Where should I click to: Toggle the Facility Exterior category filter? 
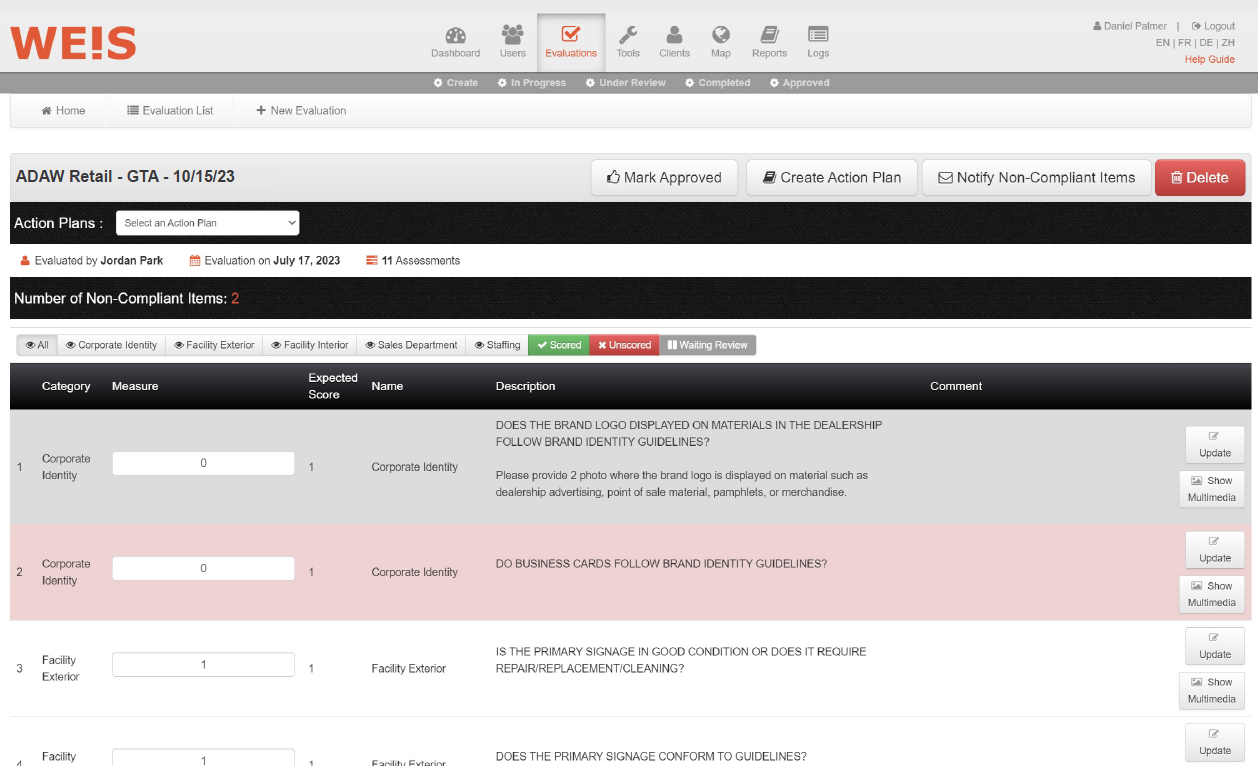pos(214,345)
